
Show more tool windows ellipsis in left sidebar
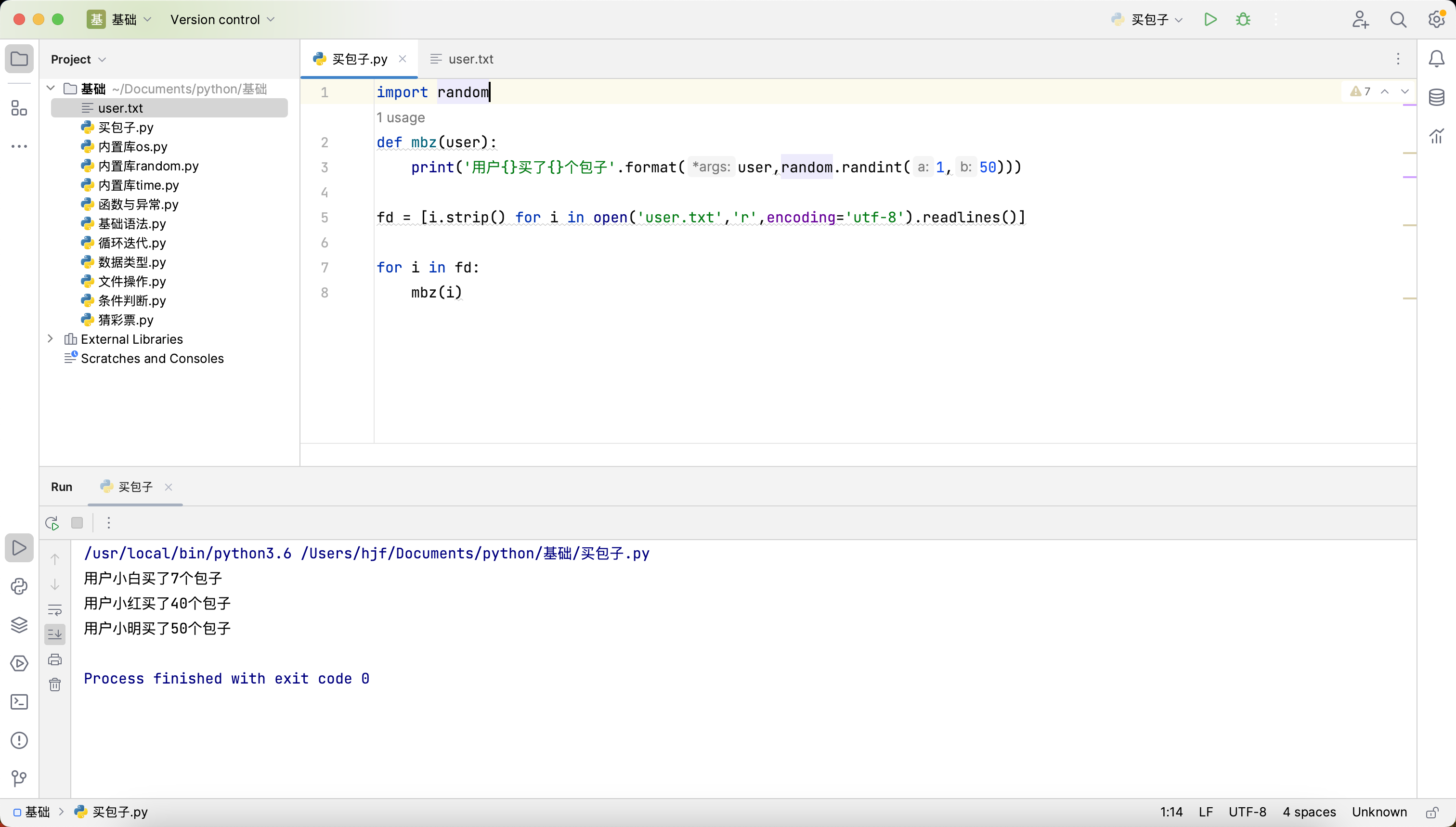point(19,146)
